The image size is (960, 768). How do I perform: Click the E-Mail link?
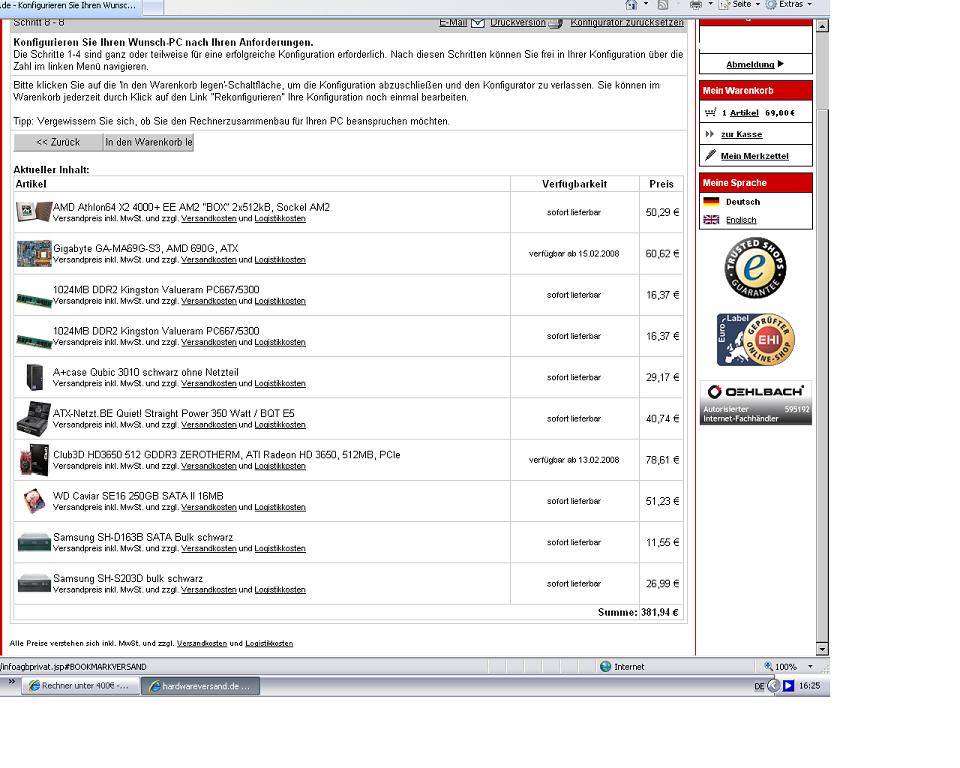point(453,23)
